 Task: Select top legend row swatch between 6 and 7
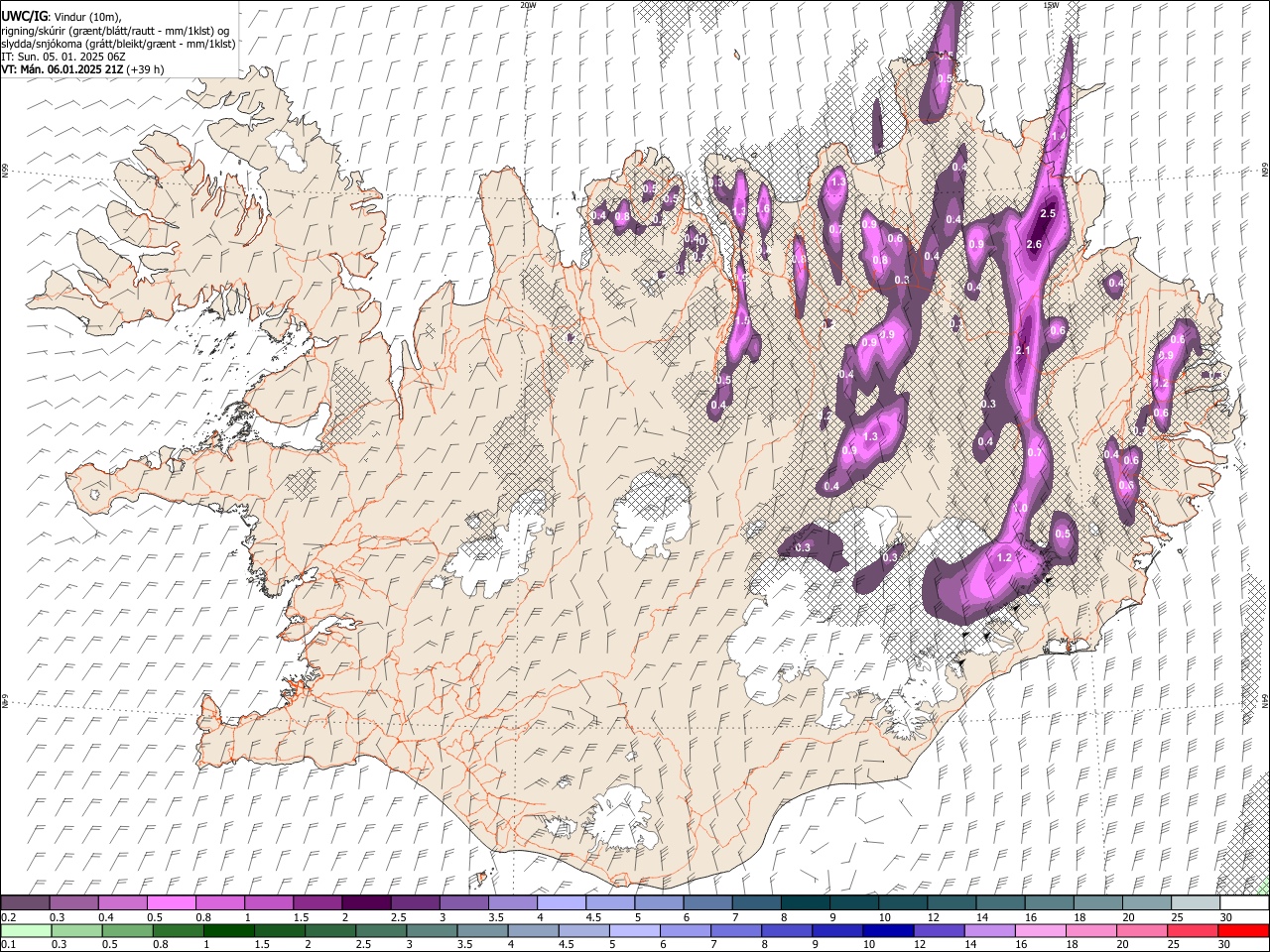(707, 902)
